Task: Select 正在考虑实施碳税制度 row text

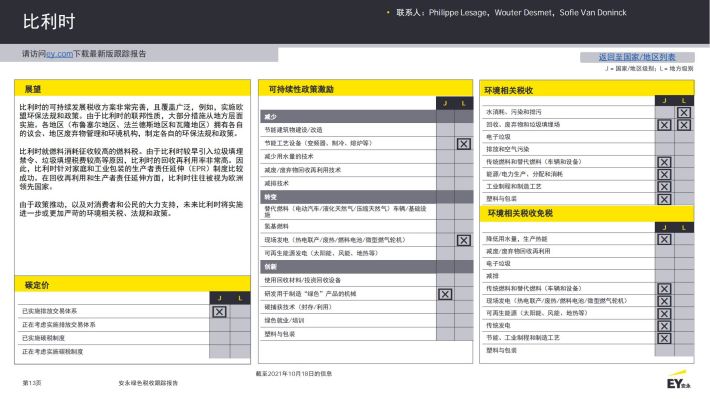Action: [53, 351]
